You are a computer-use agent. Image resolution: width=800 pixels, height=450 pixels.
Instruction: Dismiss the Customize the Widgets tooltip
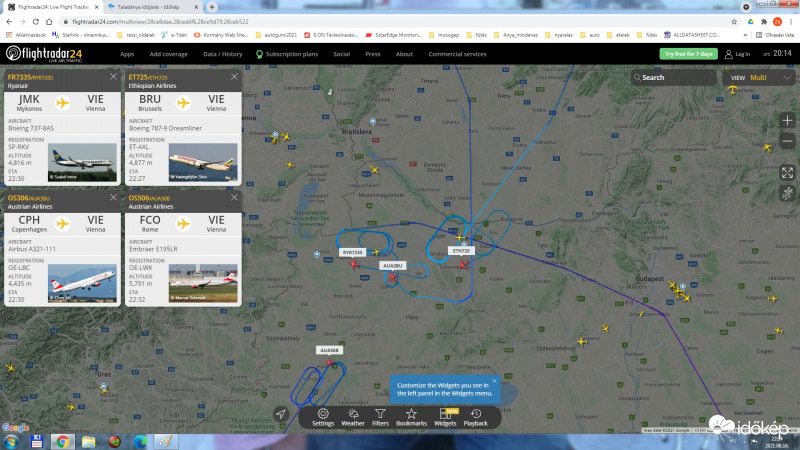coord(494,381)
